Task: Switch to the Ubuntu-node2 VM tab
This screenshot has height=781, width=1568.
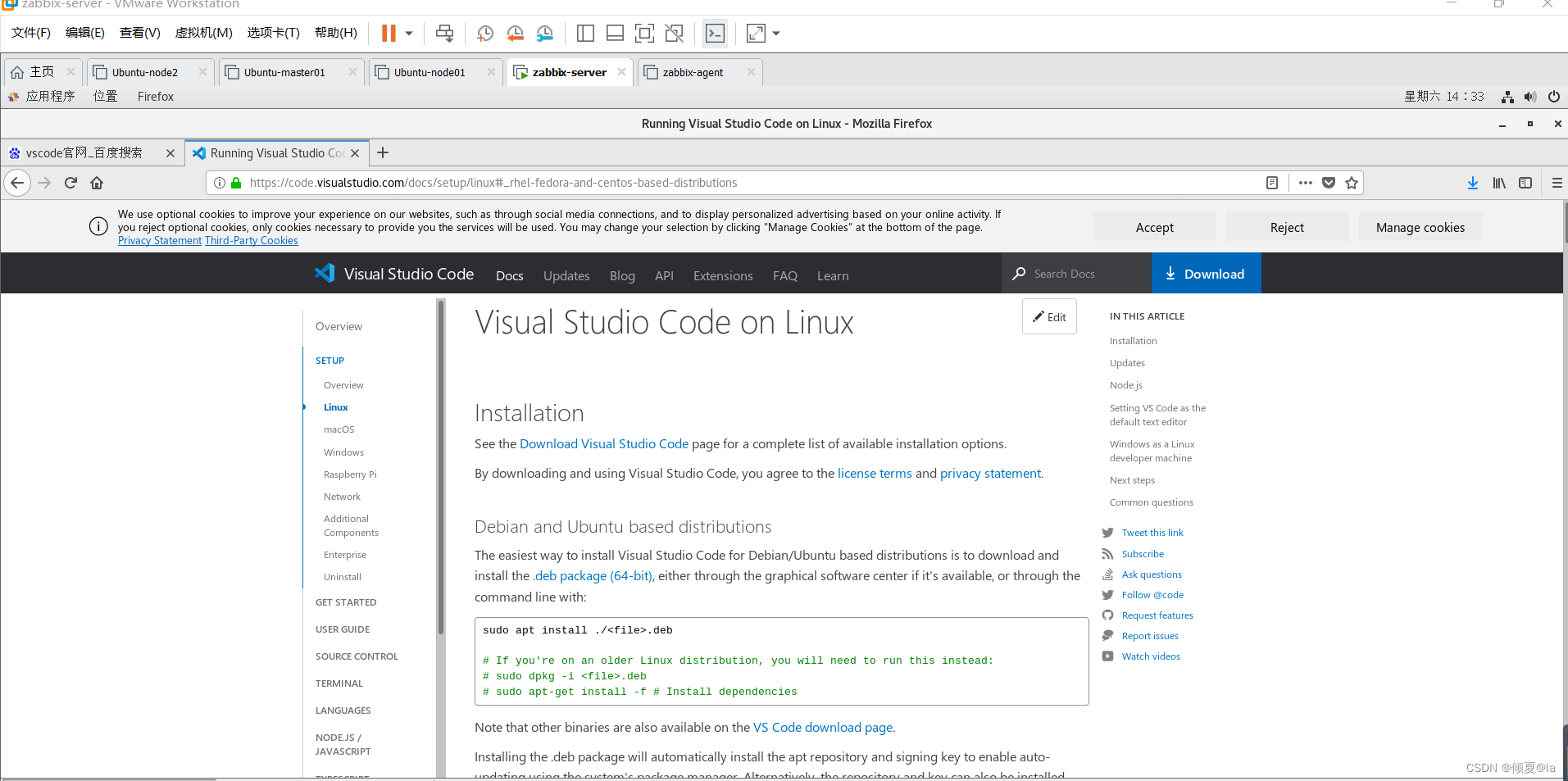Action: 144,72
